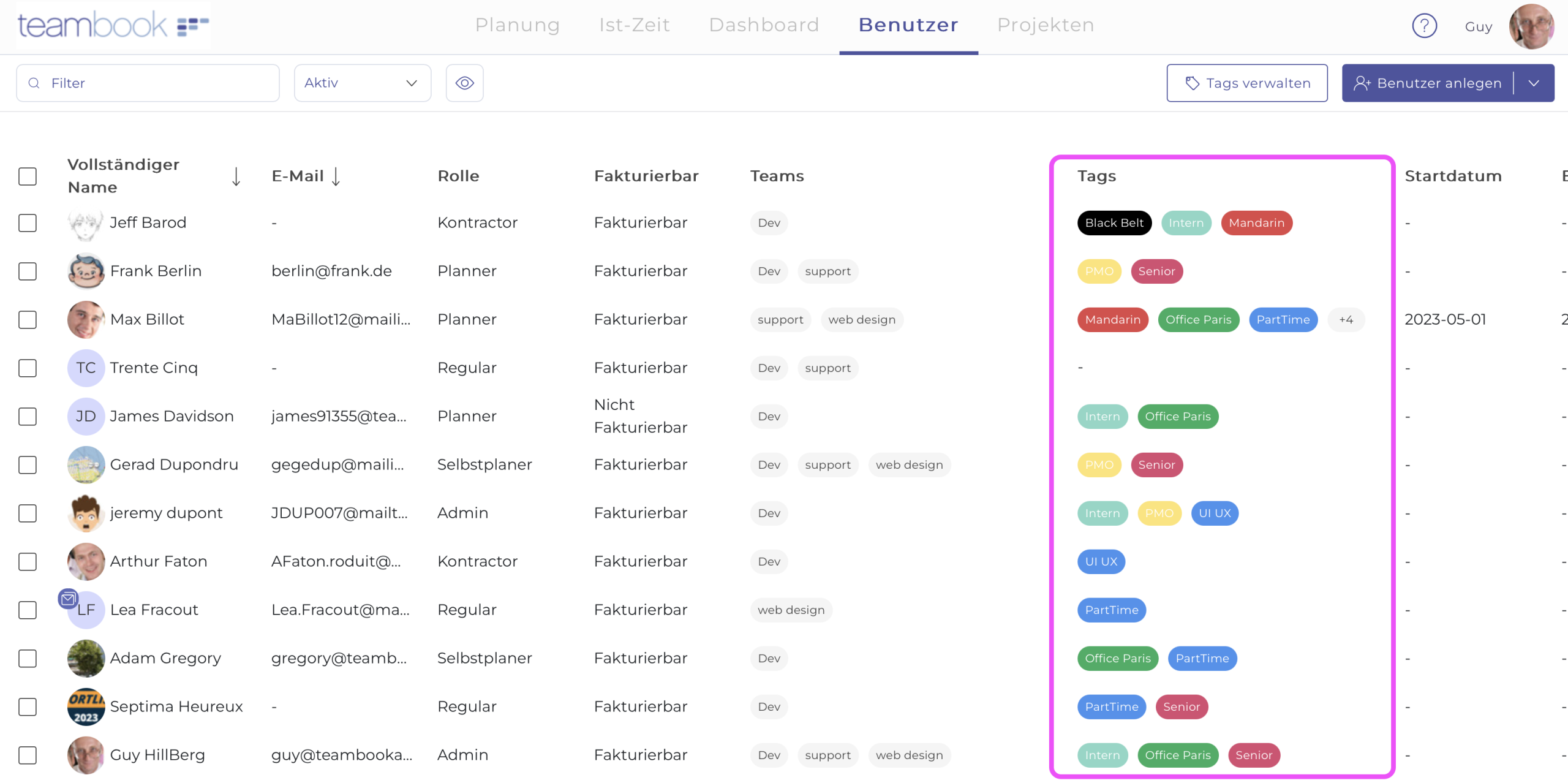Click the help question mark icon
The image size is (1568, 780).
pos(1424,26)
